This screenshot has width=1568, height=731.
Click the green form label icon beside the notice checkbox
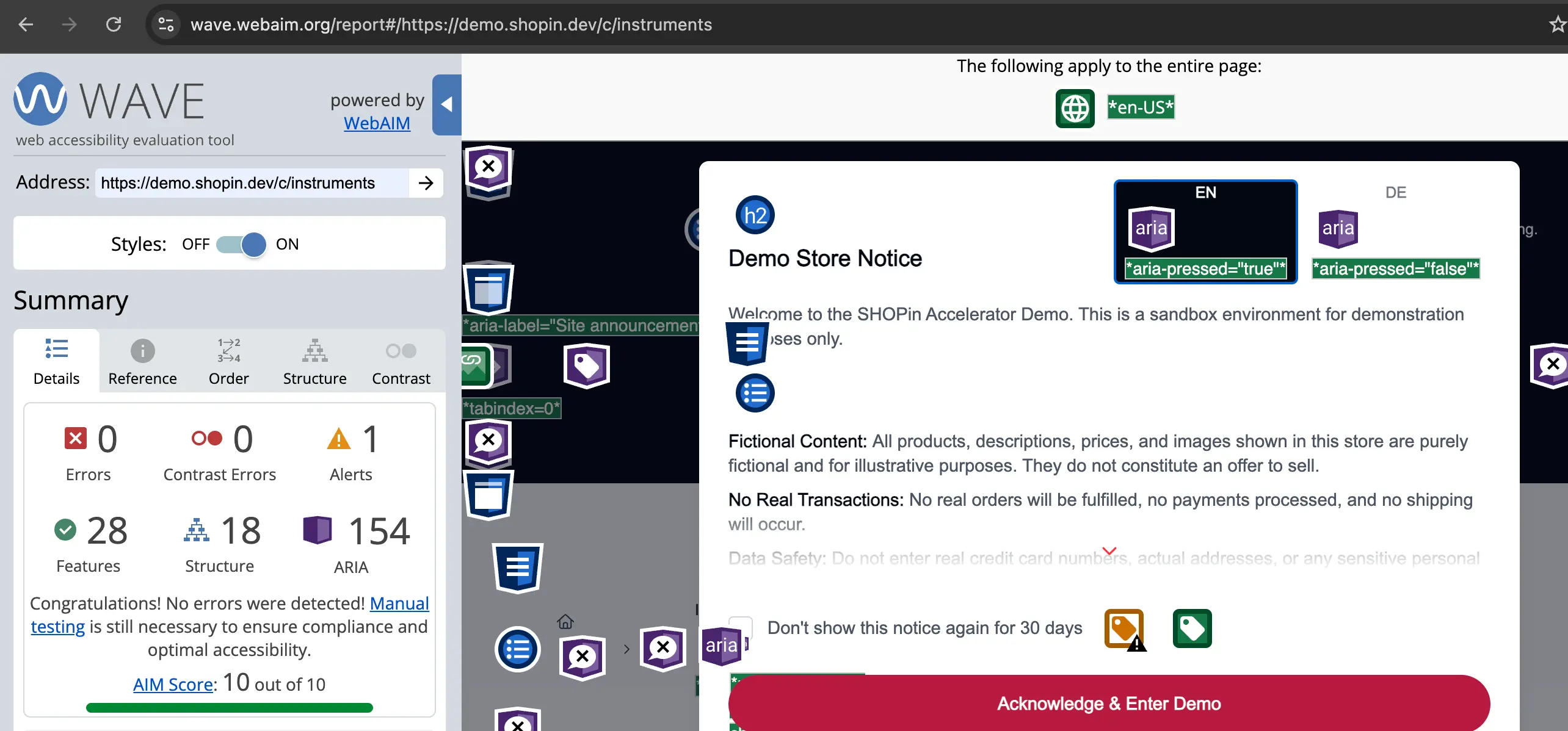click(1192, 628)
